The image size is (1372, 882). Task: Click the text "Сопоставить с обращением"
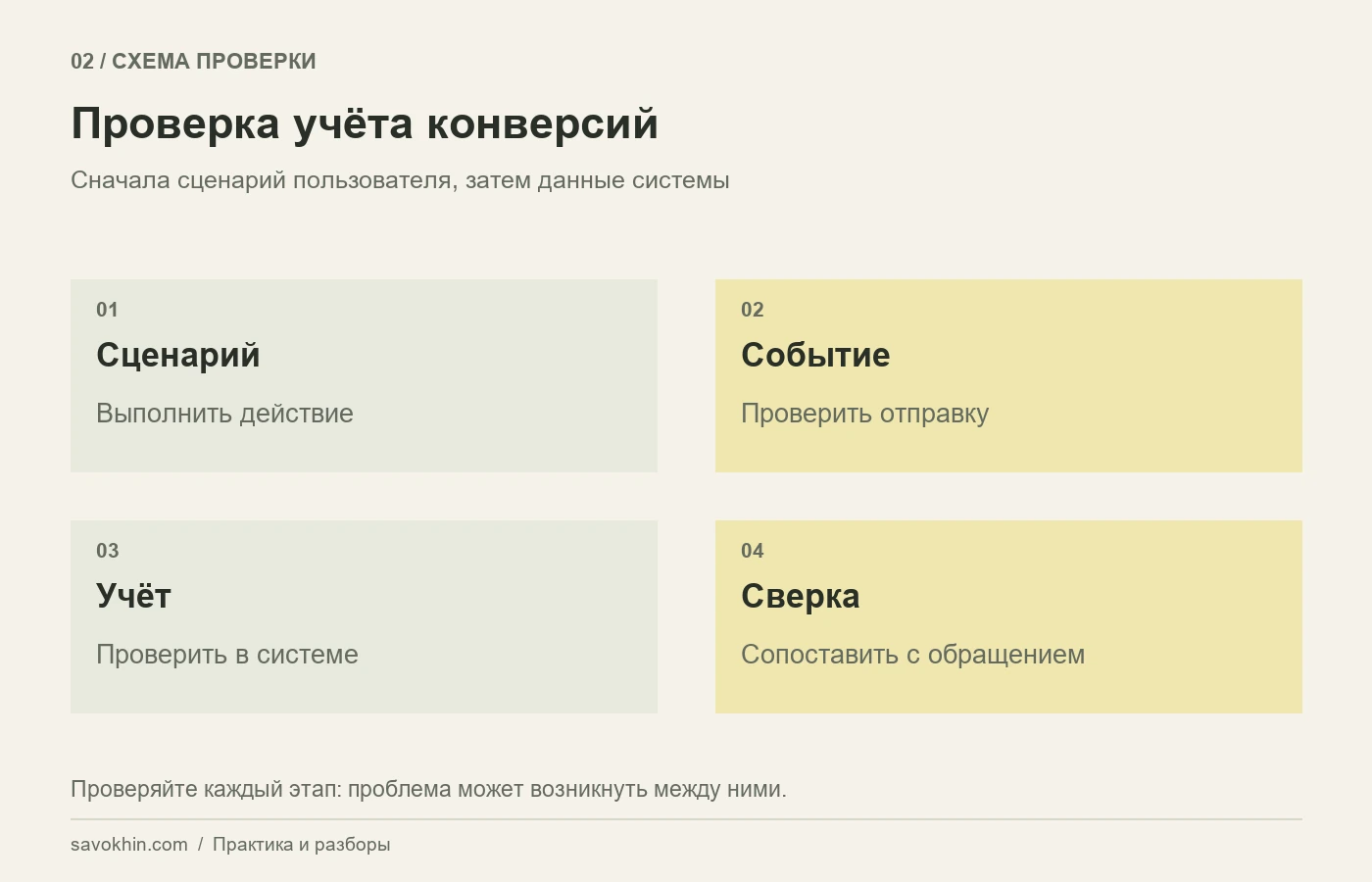912,655
